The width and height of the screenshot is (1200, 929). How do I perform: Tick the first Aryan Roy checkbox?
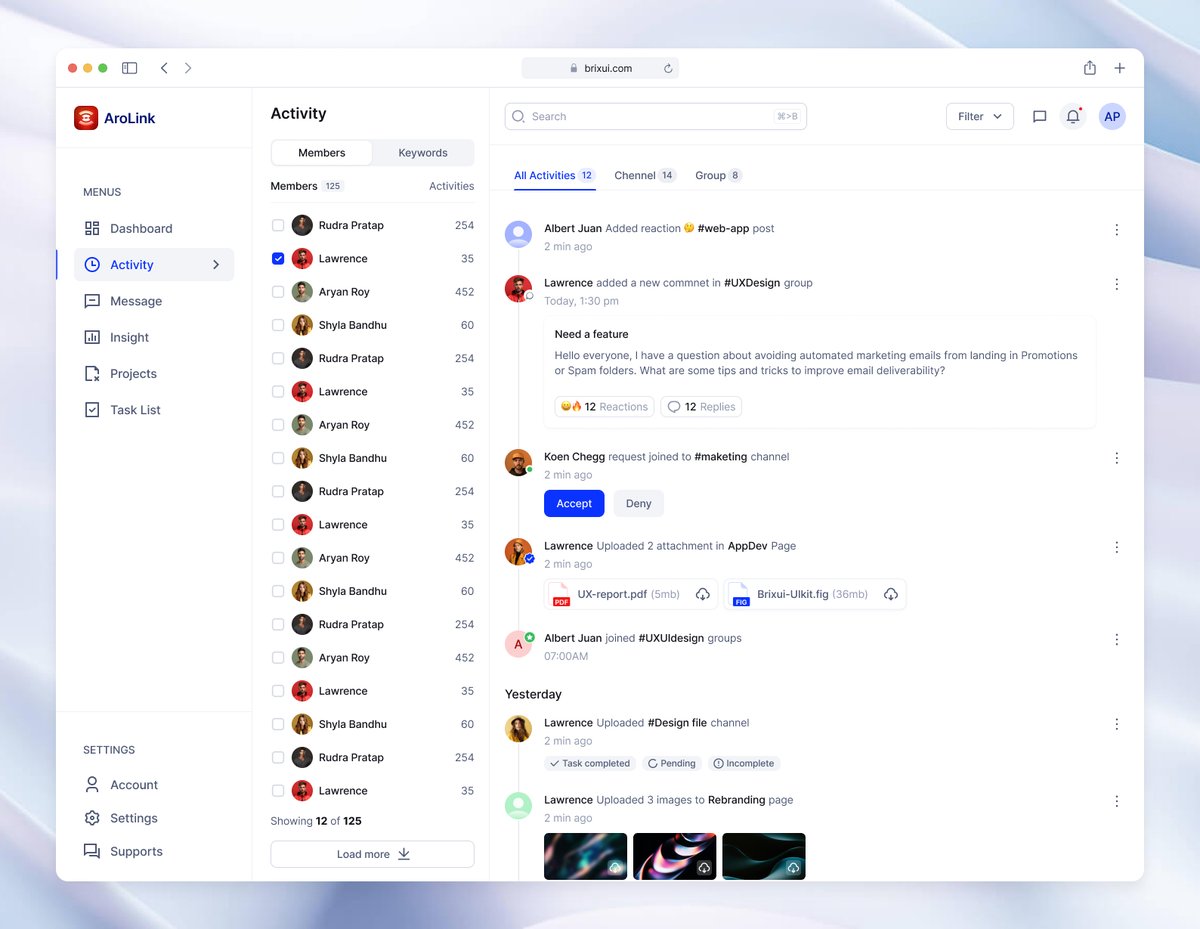click(278, 292)
